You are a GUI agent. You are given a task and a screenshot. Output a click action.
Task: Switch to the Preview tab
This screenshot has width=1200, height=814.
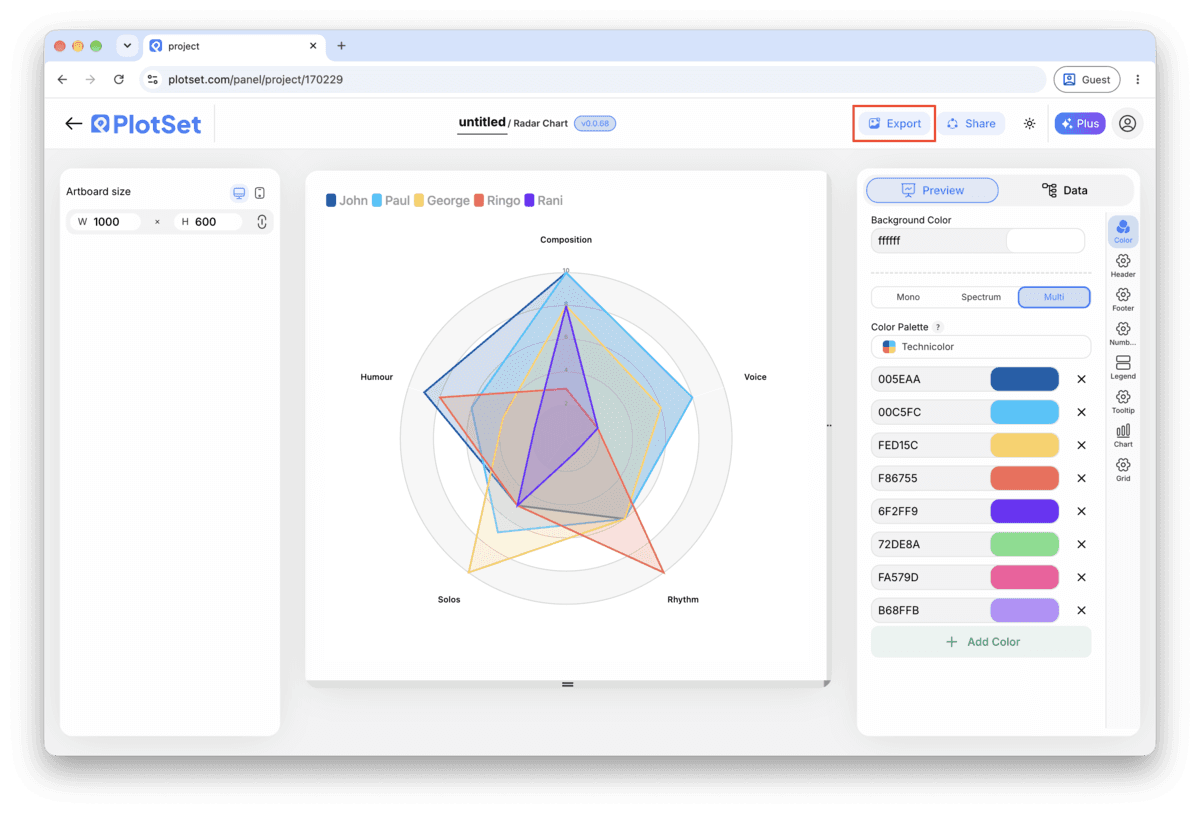click(x=932, y=190)
